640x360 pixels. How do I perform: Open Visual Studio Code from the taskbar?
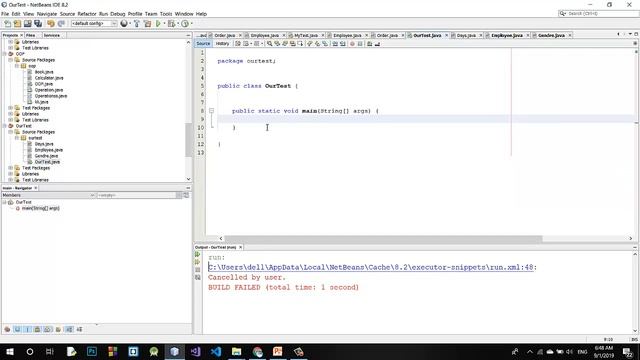click(x=216, y=351)
